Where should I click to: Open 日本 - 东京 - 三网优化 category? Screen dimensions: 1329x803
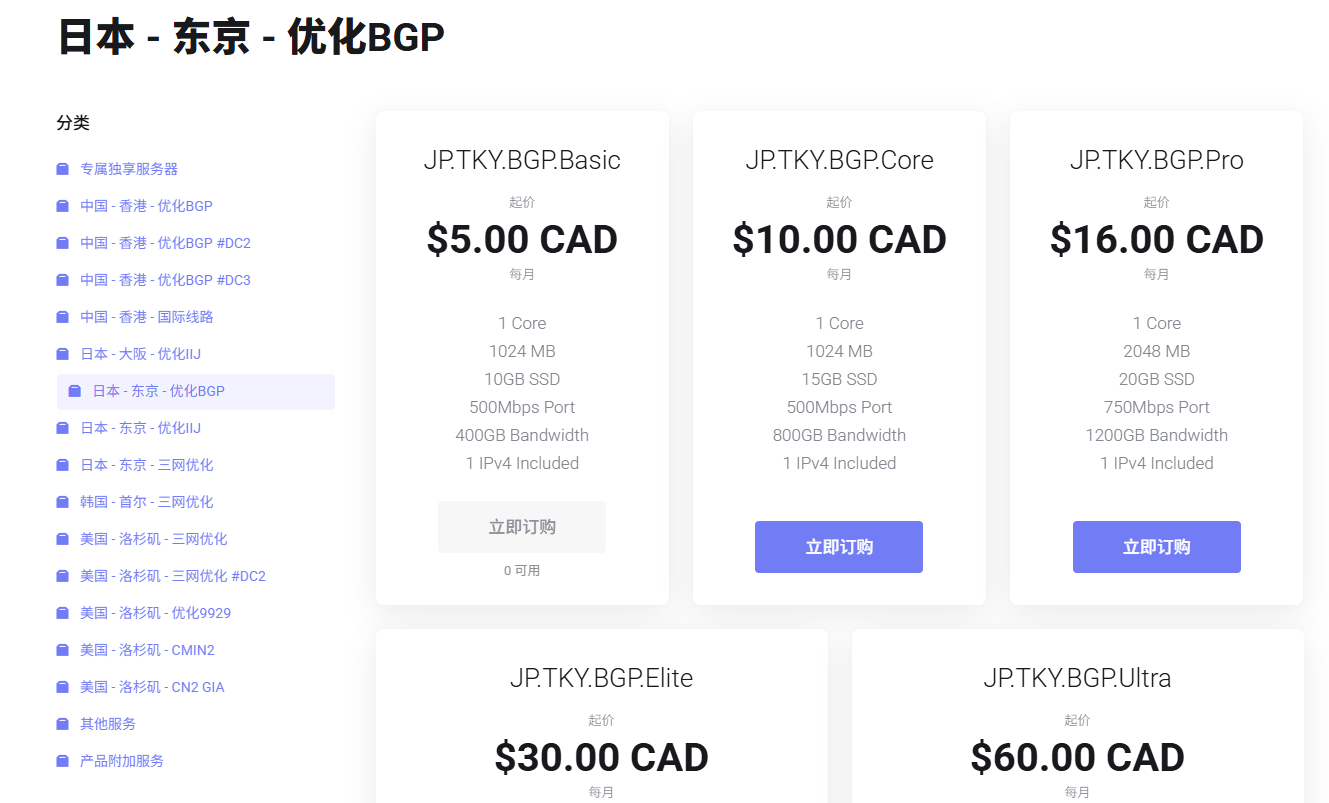tap(146, 465)
